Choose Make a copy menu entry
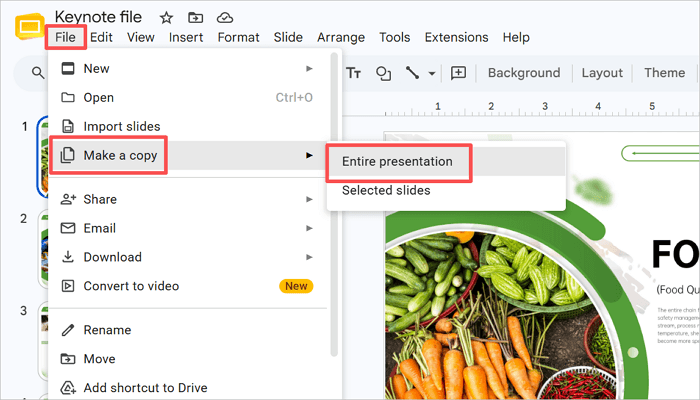The width and height of the screenshot is (700, 400). coord(188,155)
